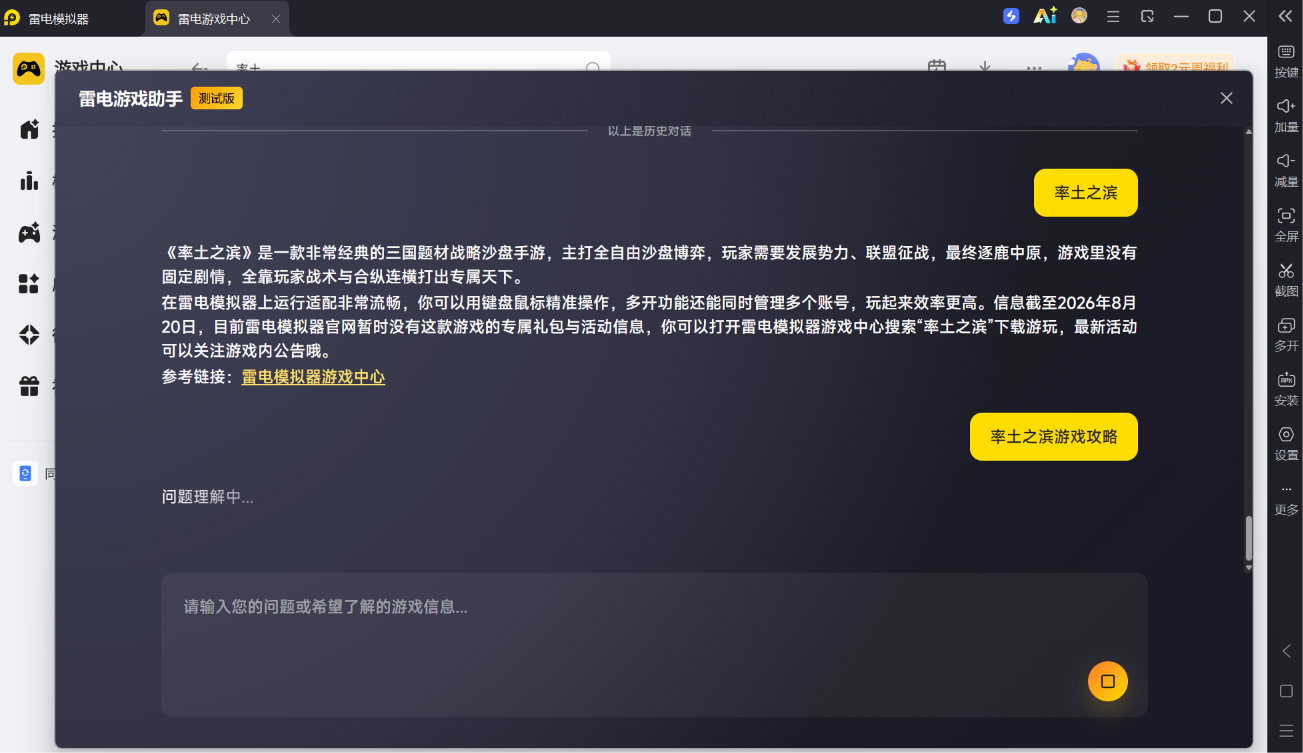Open the keyboard mapping (按键) tool

[1286, 60]
